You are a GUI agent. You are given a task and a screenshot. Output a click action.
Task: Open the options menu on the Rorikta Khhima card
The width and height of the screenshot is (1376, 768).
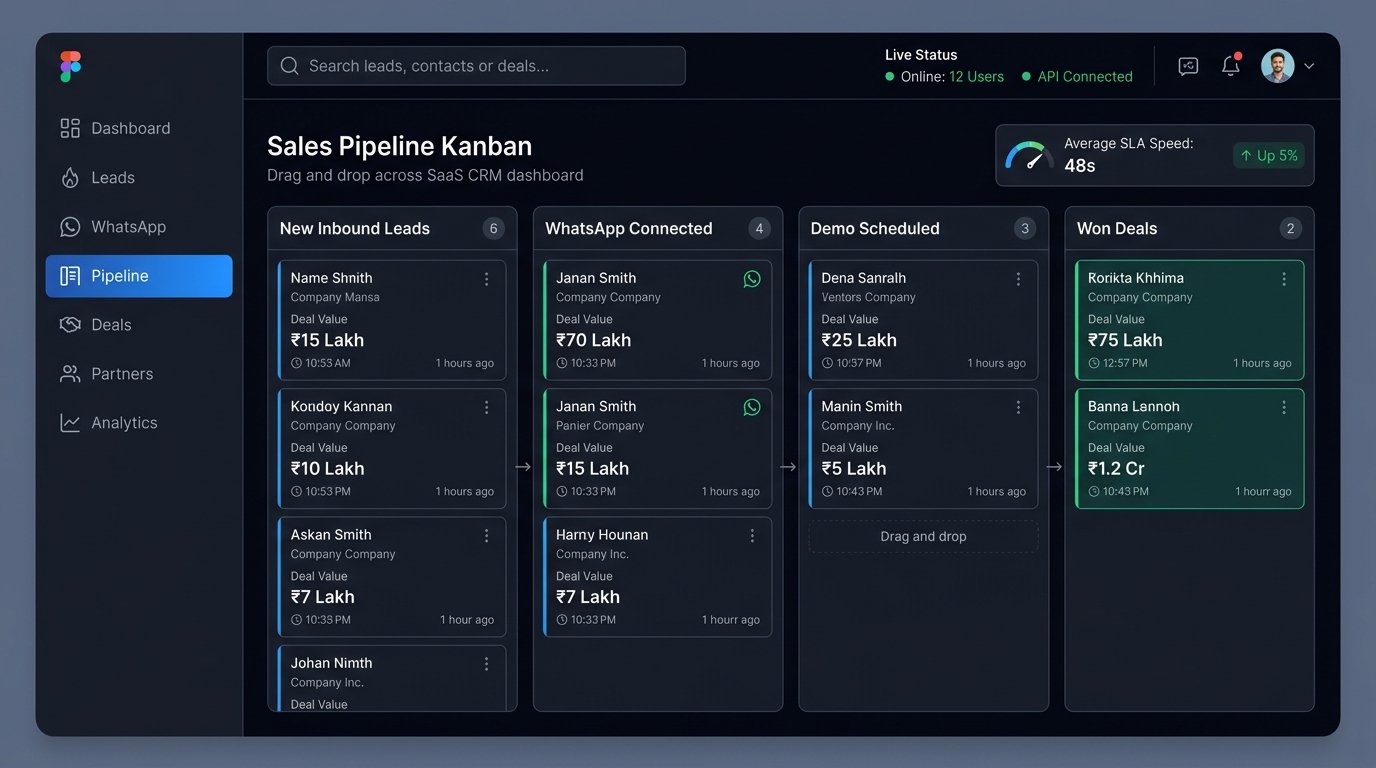(x=1284, y=279)
